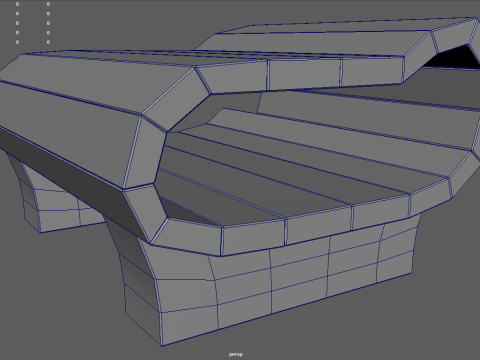Click the persp camera name label
480x360 pixels.
coord(236,354)
